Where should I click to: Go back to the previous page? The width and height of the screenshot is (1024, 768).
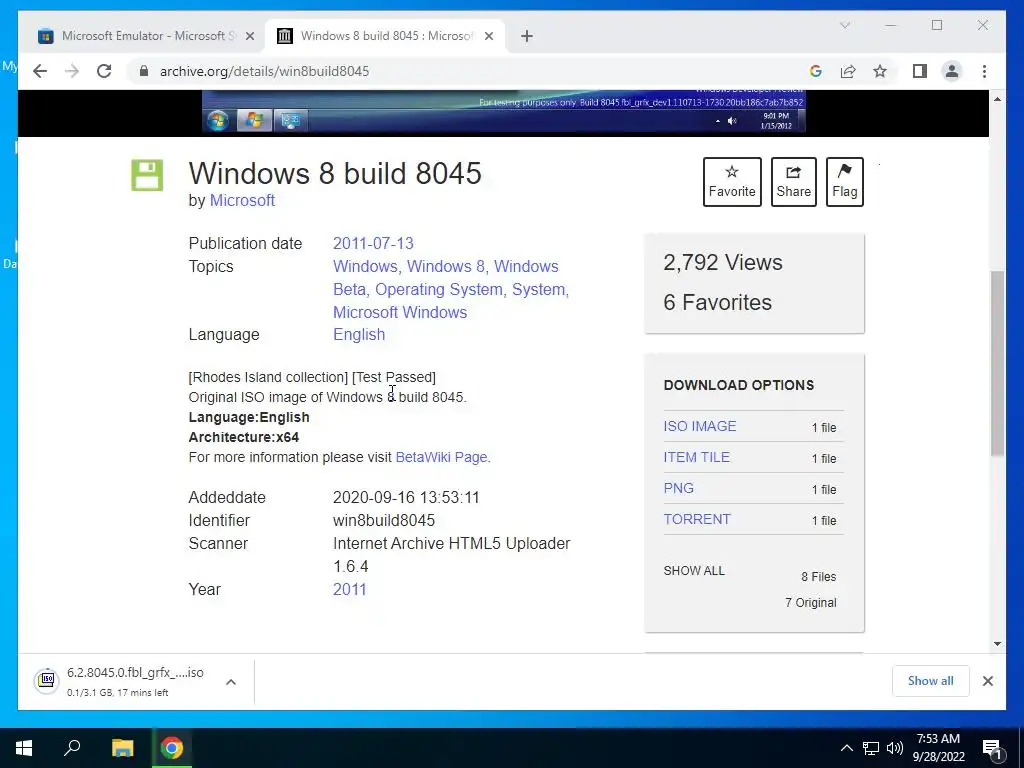(x=40, y=71)
